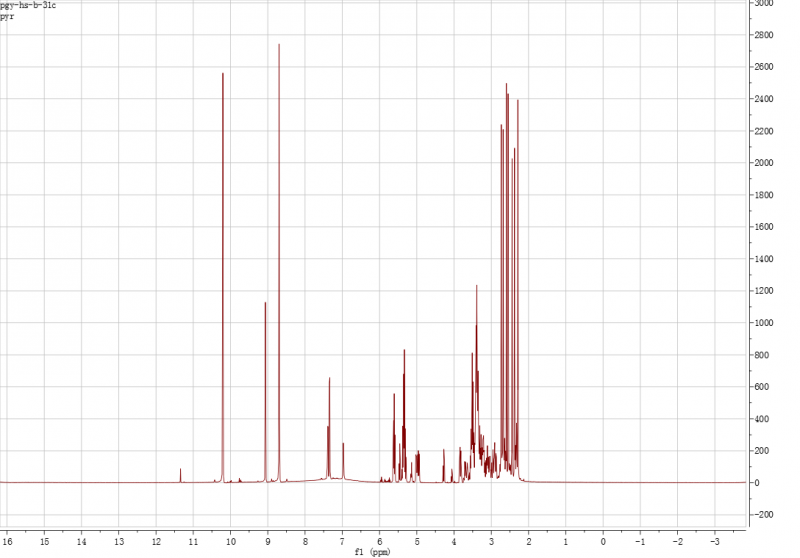Click x-axis tick label 11

coord(193,542)
